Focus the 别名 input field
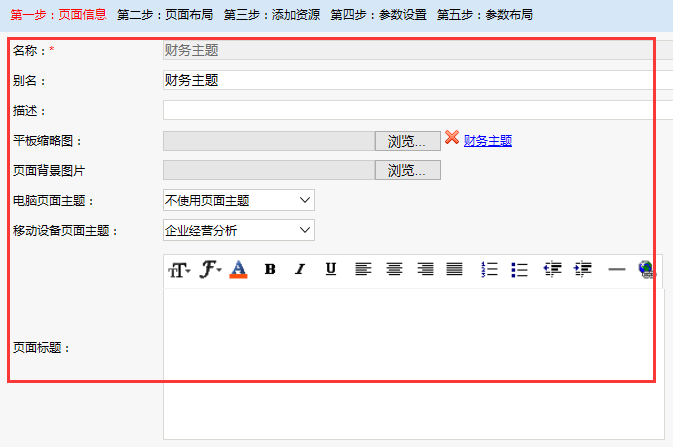 (418, 80)
